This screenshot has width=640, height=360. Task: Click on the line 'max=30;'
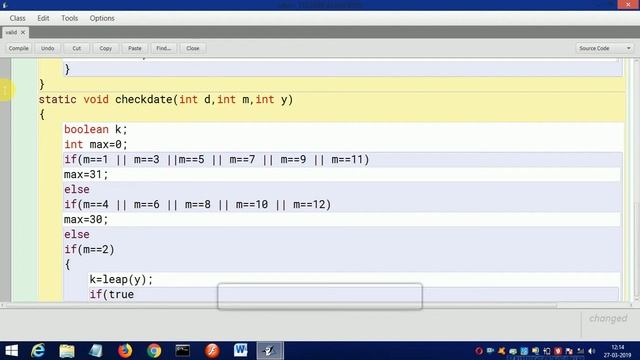coord(86,219)
